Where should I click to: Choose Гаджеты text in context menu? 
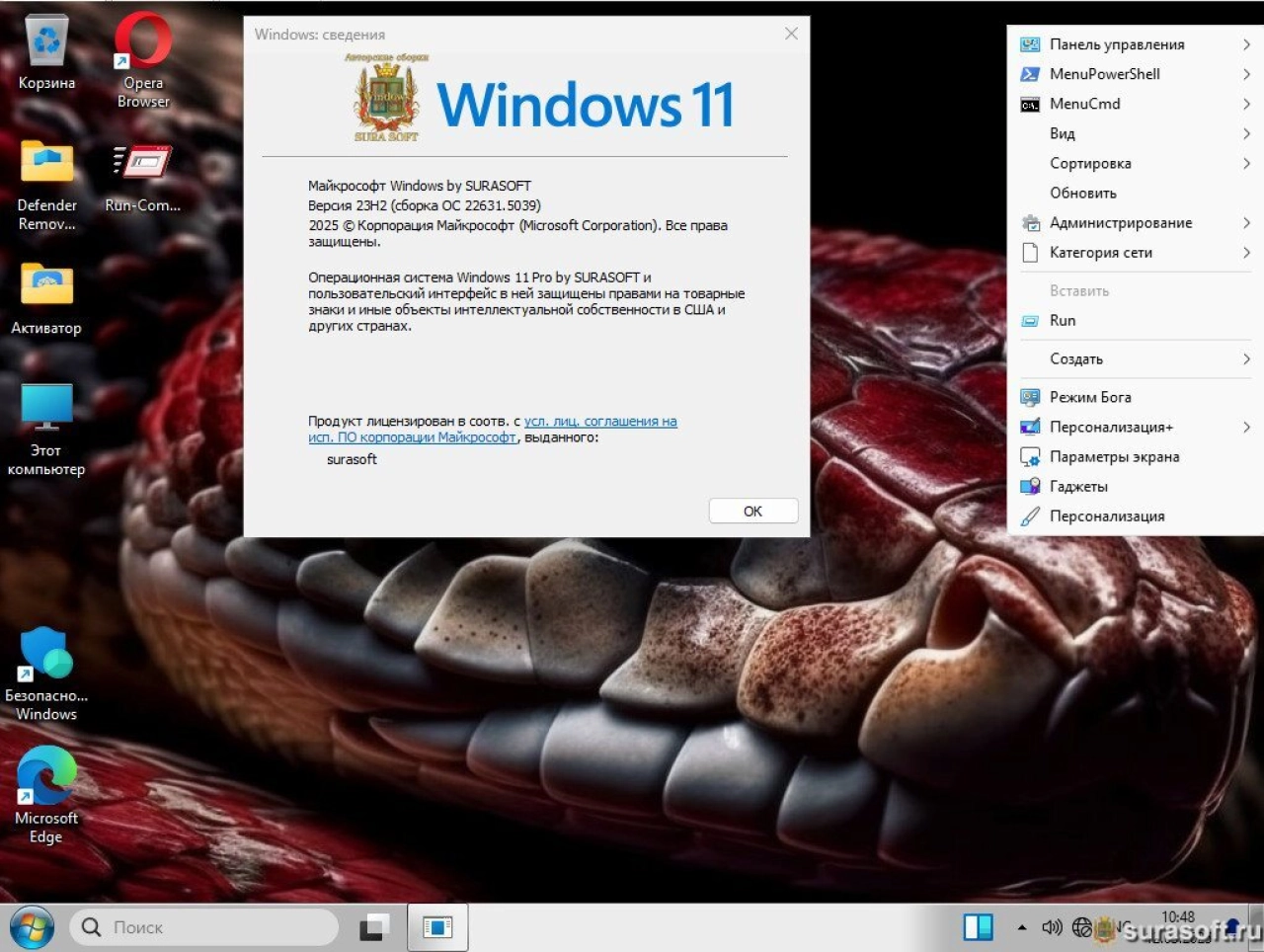tap(1078, 486)
